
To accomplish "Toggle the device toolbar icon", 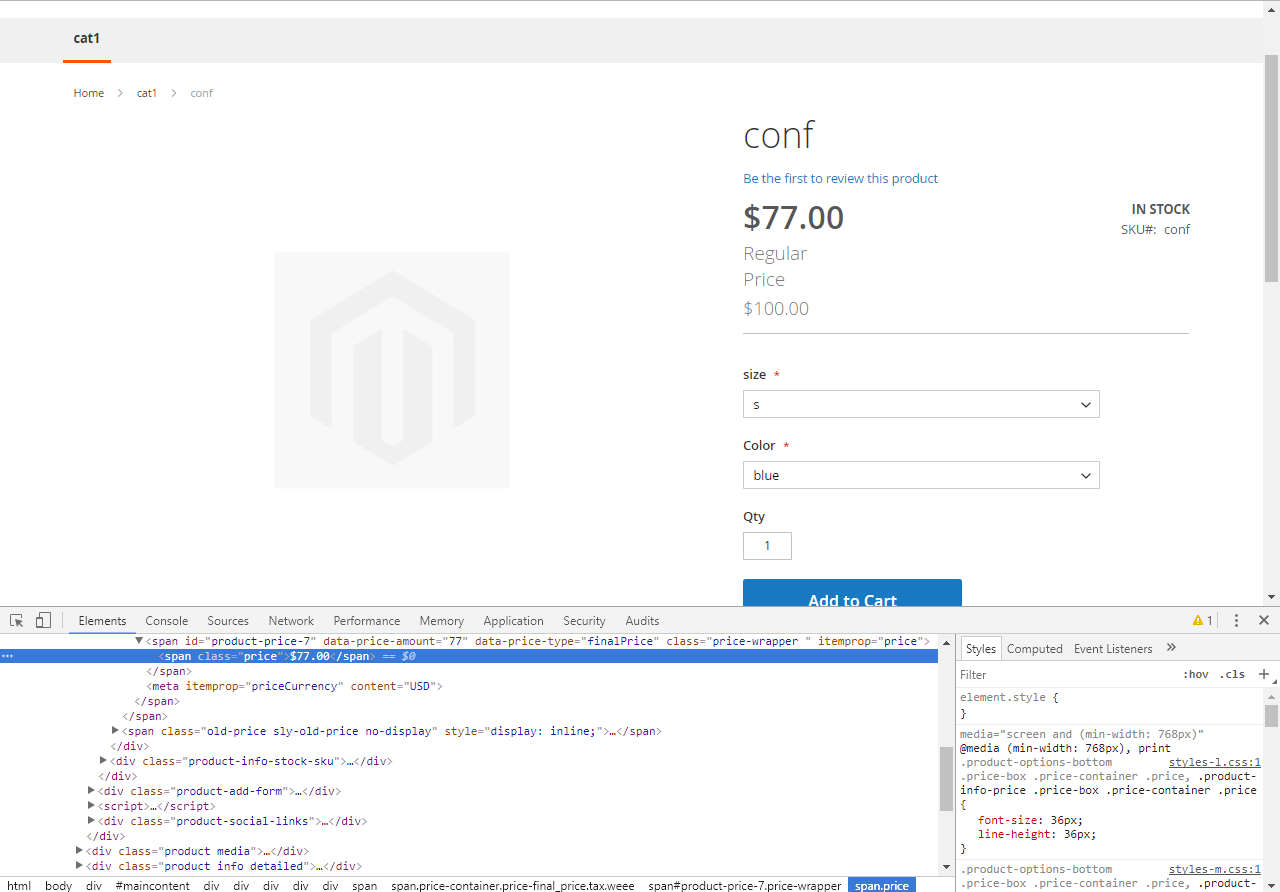I will (43, 621).
